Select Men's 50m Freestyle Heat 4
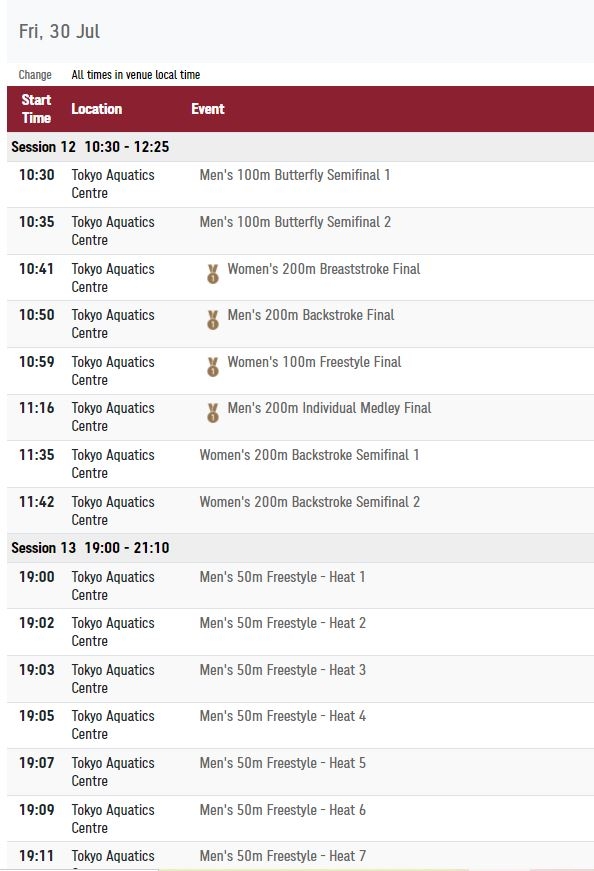 click(282, 716)
